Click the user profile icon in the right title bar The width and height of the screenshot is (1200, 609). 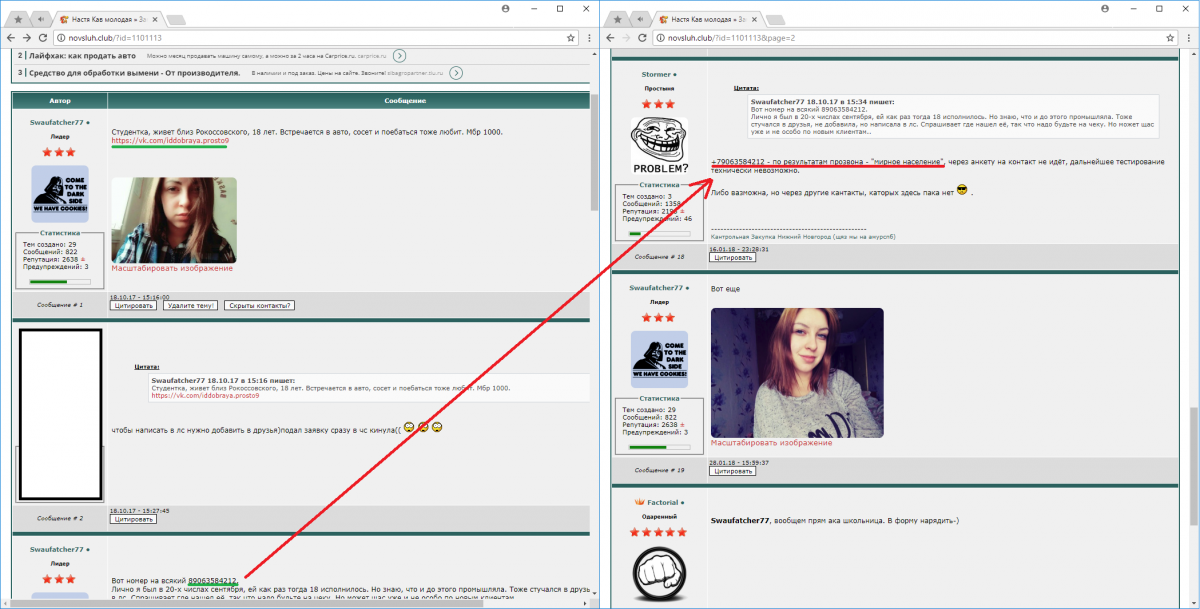tap(1106, 8)
